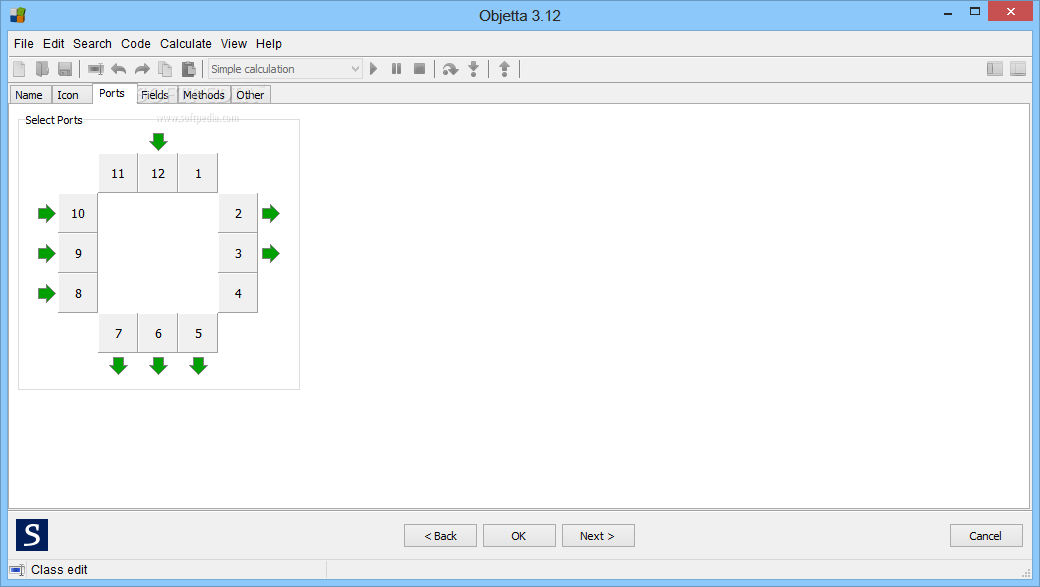Click the Paste clipboard icon

click(188, 69)
